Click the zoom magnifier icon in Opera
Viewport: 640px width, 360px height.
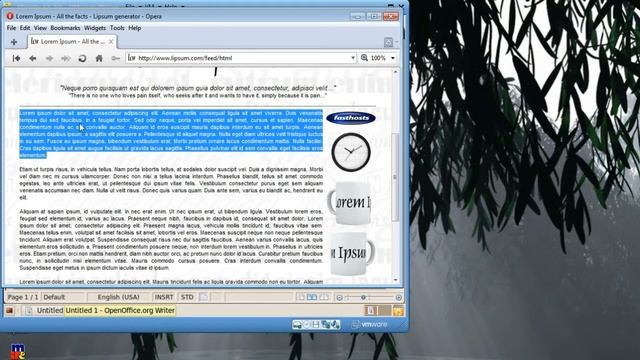[x=364, y=58]
